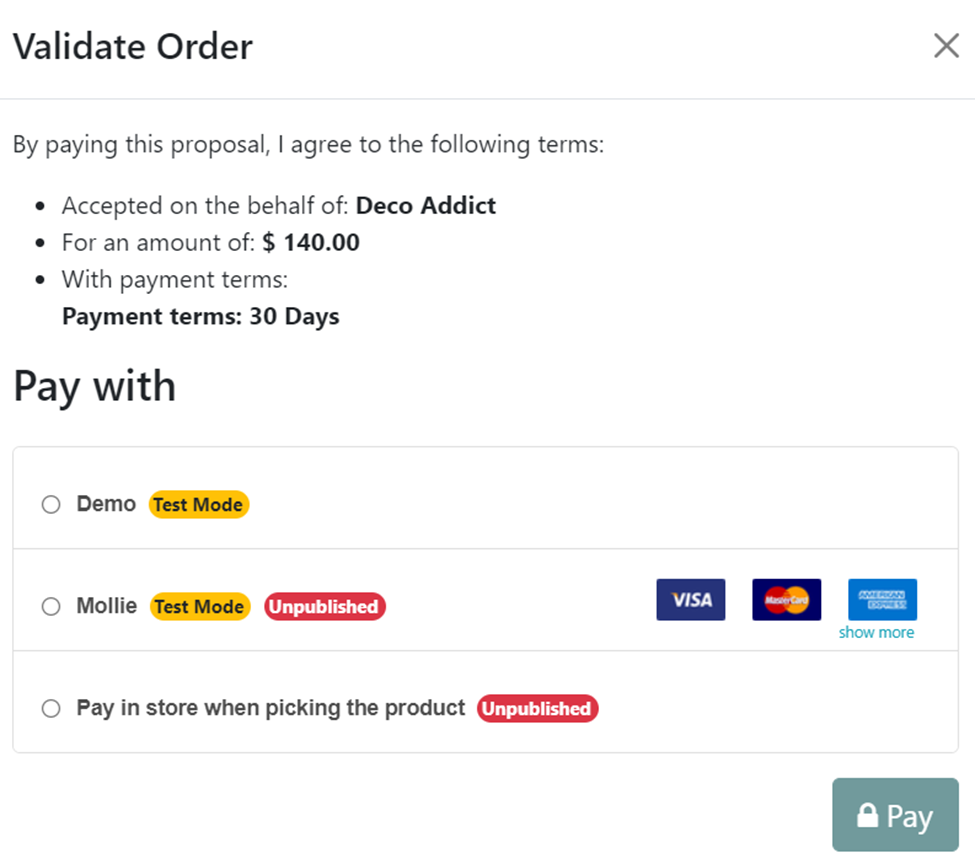Click the $ 140.00 amount

(x=311, y=243)
